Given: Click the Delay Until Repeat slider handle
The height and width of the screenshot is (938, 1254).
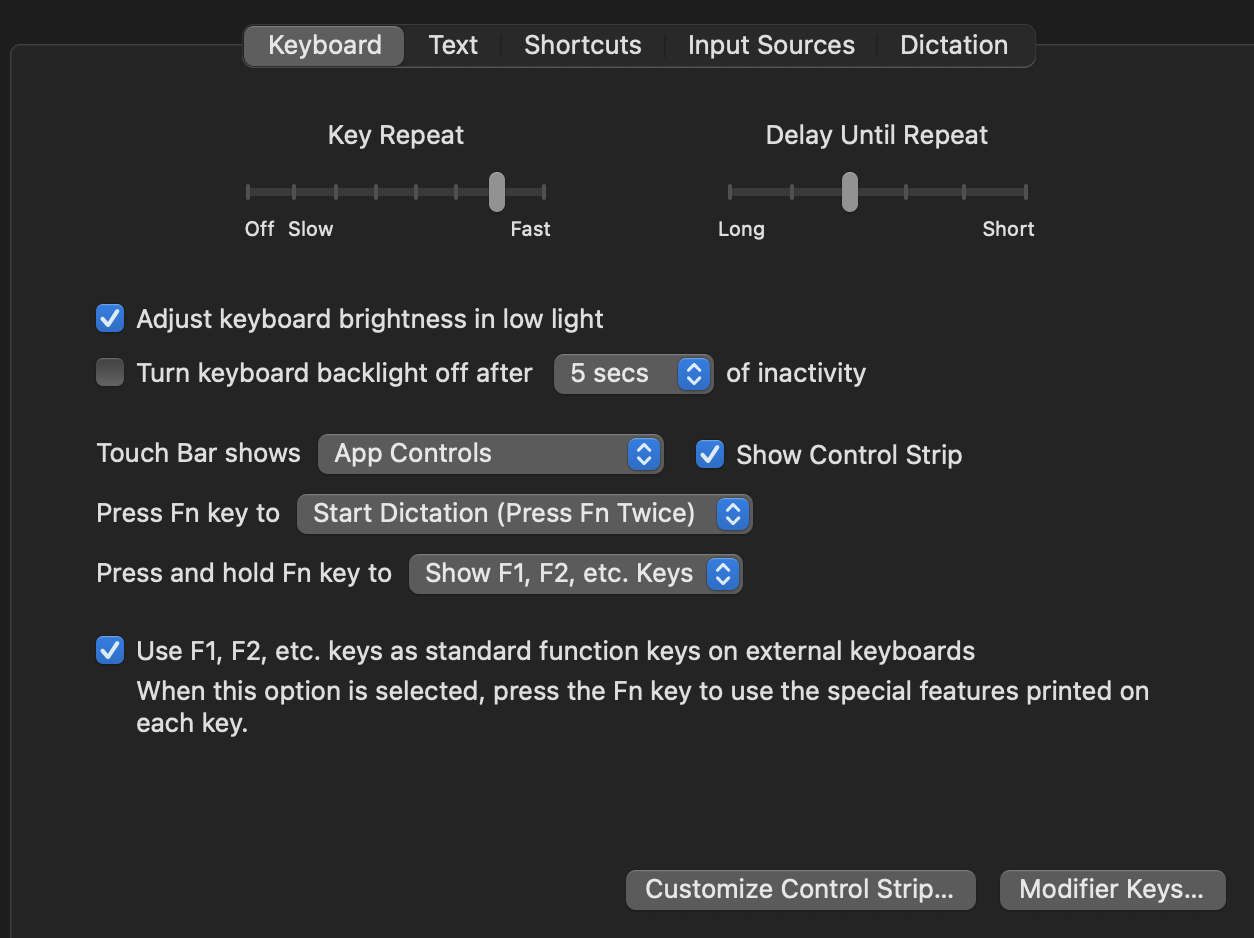Looking at the screenshot, I should coord(849,192).
